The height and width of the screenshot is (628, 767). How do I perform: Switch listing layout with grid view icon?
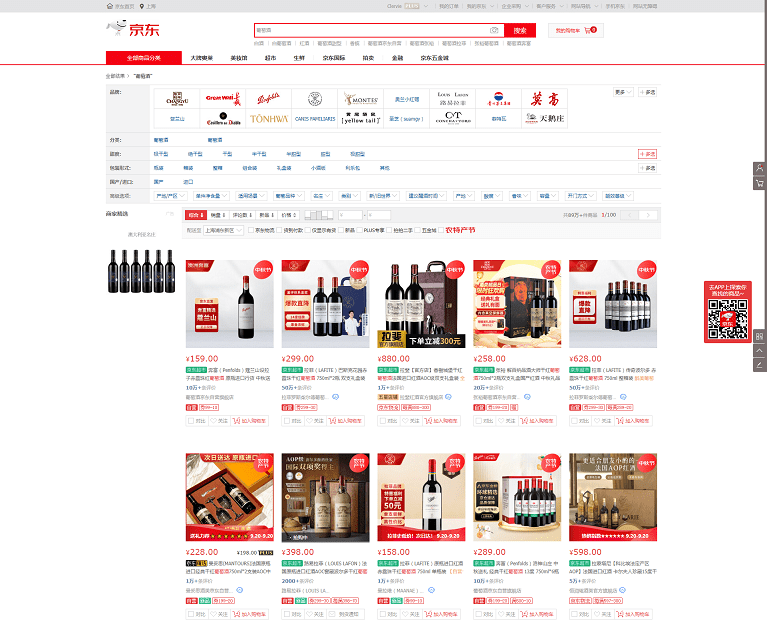point(319,215)
